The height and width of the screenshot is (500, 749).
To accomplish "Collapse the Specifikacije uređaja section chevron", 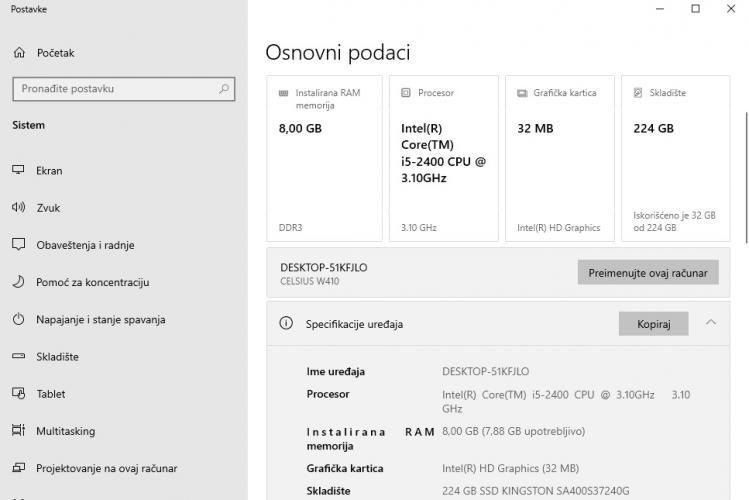I will 711,323.
